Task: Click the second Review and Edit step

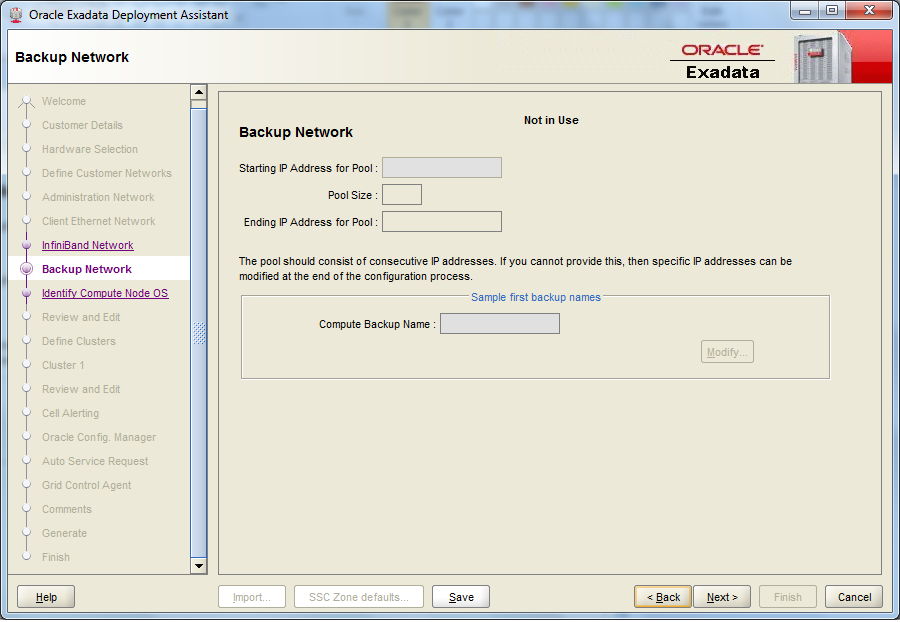Action: point(81,390)
